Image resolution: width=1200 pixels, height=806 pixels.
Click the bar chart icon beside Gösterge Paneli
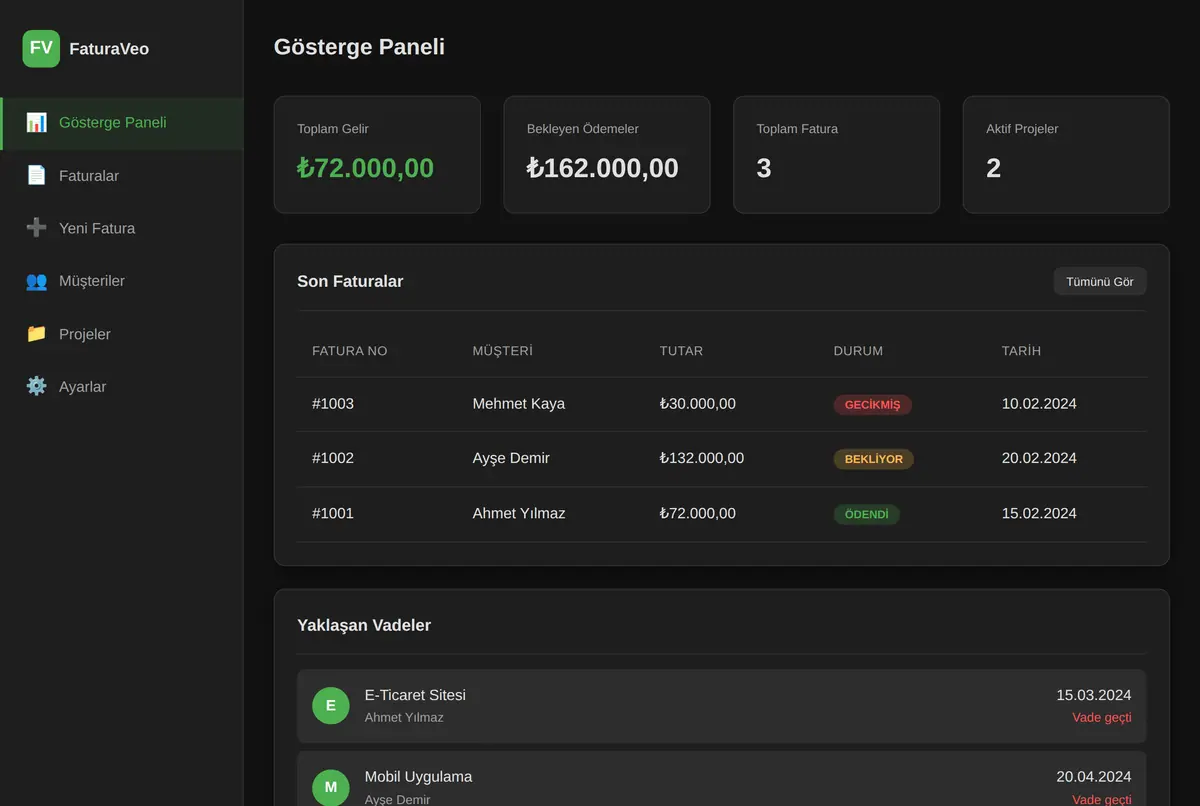[36, 123]
